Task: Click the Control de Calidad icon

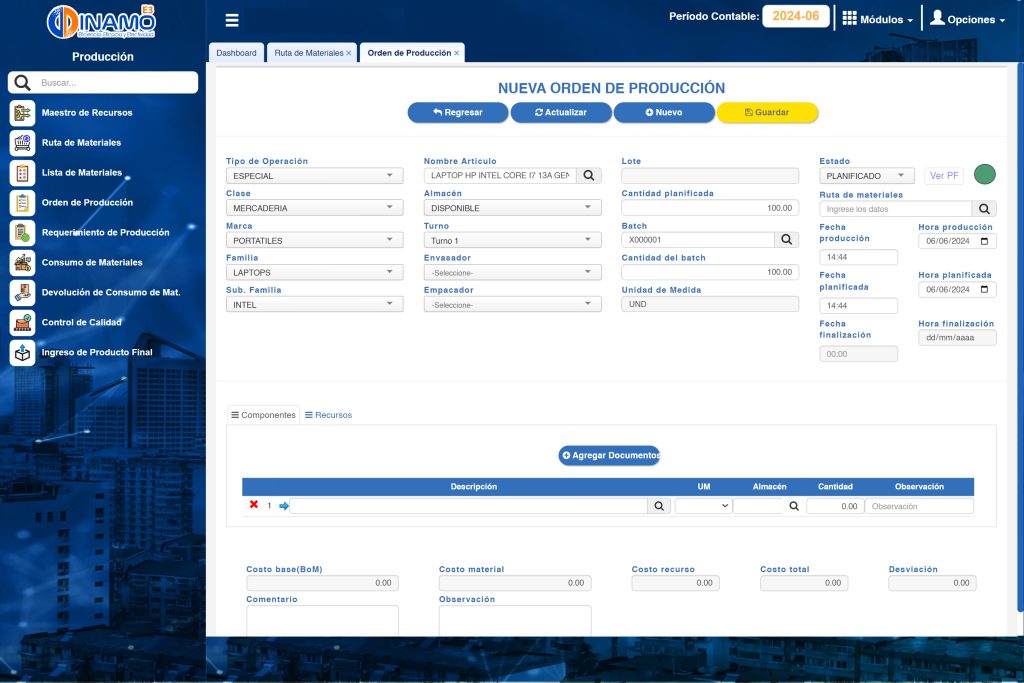Action: pos(22,323)
